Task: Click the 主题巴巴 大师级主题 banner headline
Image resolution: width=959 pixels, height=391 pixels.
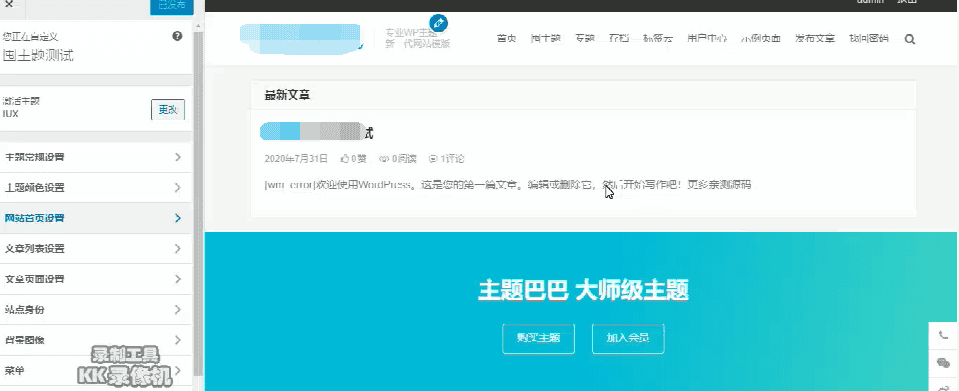Action: (583, 290)
